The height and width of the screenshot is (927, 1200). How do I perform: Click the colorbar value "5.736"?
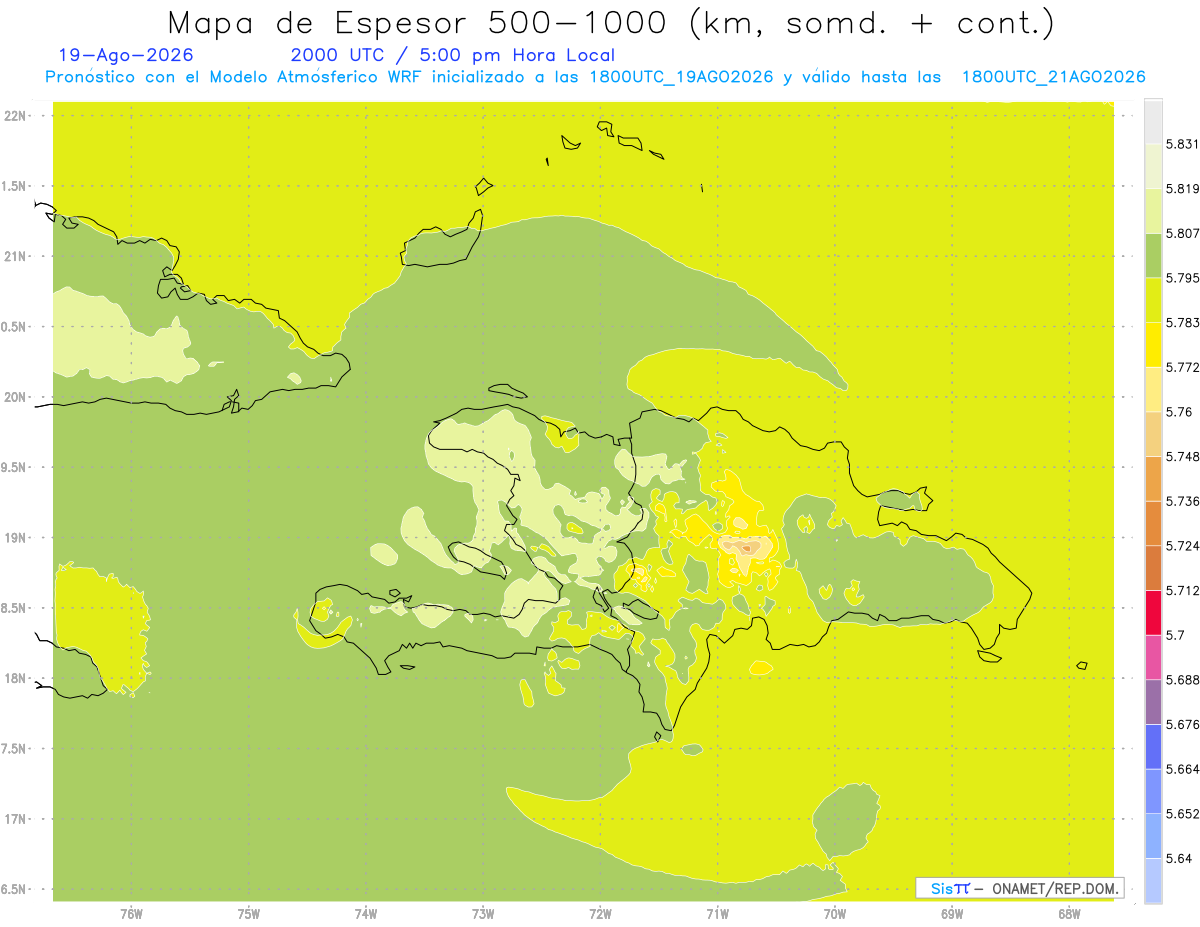coord(1182,501)
